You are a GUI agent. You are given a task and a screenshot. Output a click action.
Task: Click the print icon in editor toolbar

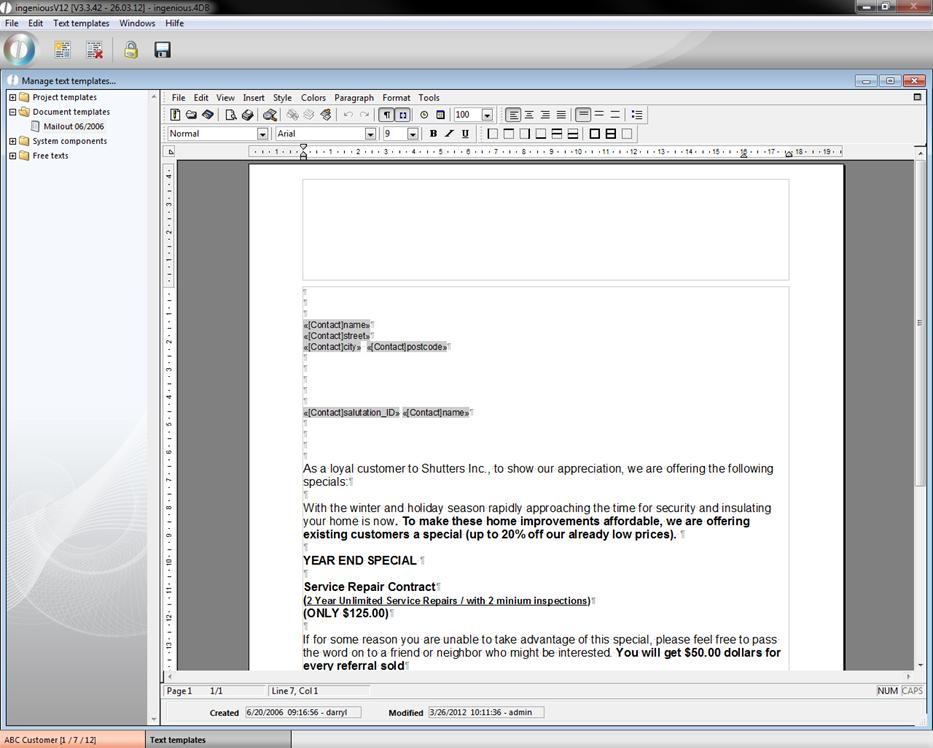[247, 115]
